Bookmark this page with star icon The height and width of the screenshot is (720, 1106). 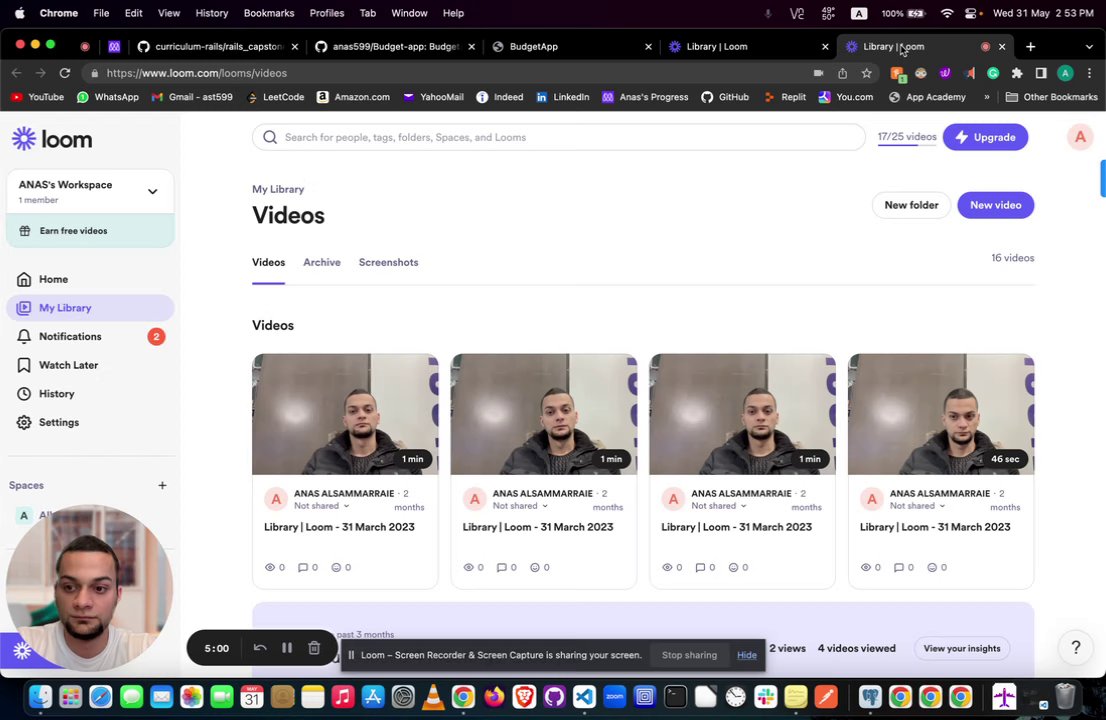(x=866, y=73)
